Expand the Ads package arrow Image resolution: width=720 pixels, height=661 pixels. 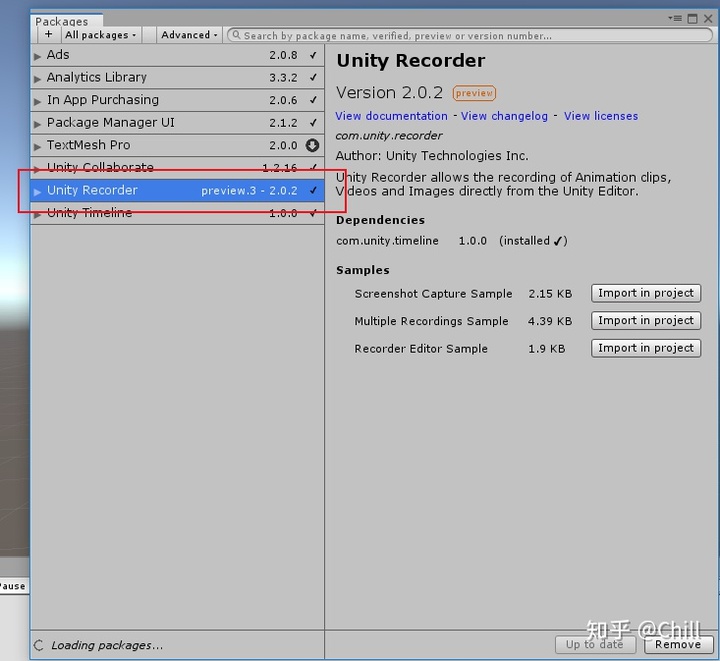tap(37, 56)
